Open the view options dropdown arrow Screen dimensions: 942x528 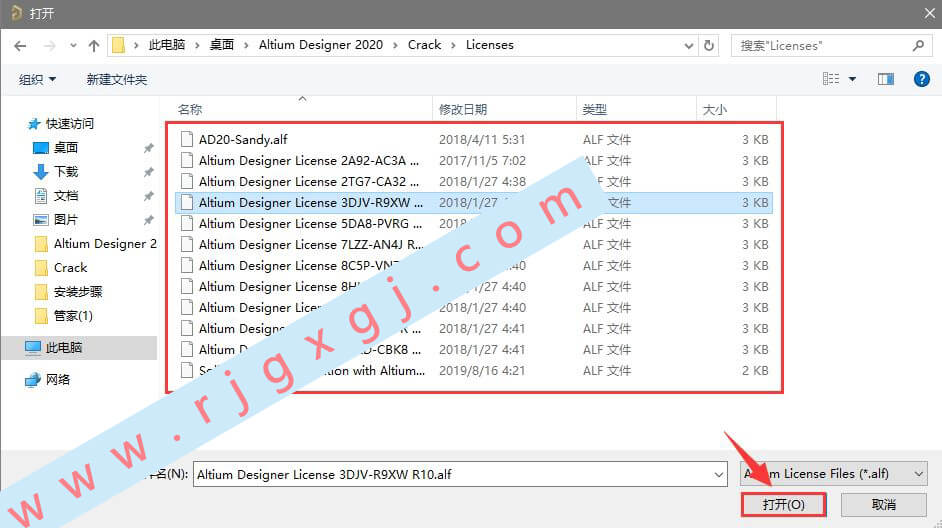[x=852, y=79]
